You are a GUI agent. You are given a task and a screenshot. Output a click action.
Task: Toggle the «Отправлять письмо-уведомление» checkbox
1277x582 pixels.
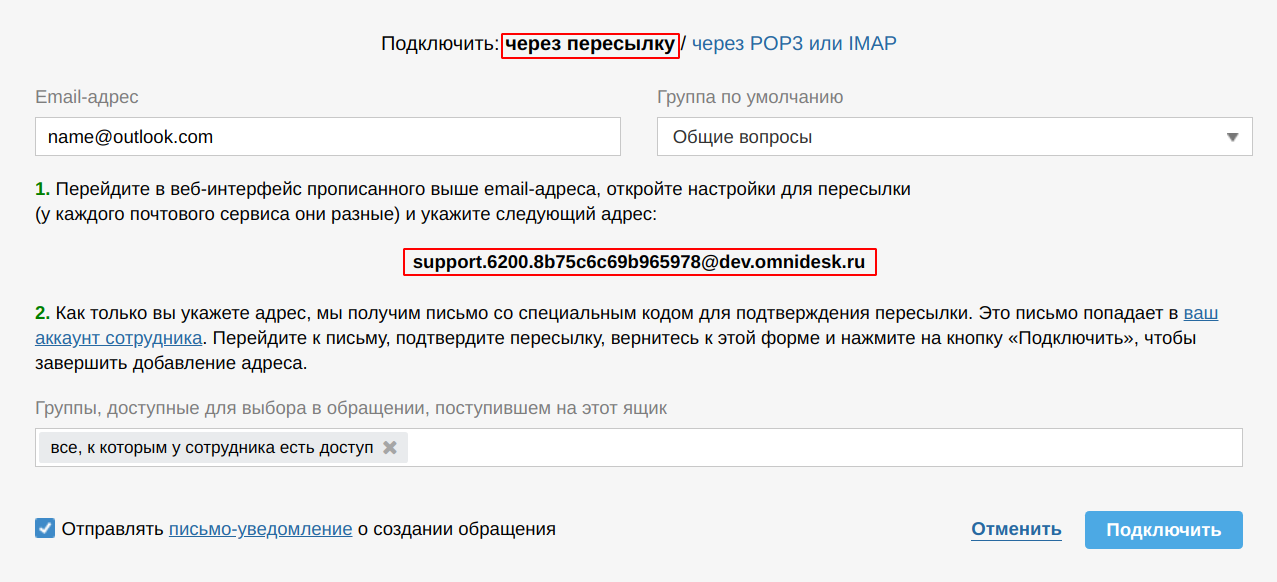coord(45,528)
